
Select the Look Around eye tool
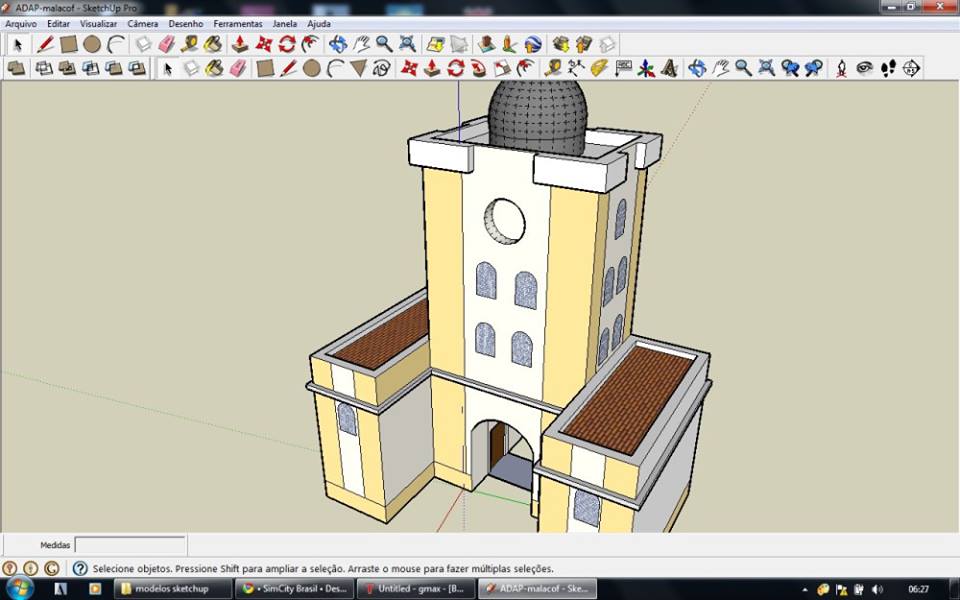click(x=864, y=68)
